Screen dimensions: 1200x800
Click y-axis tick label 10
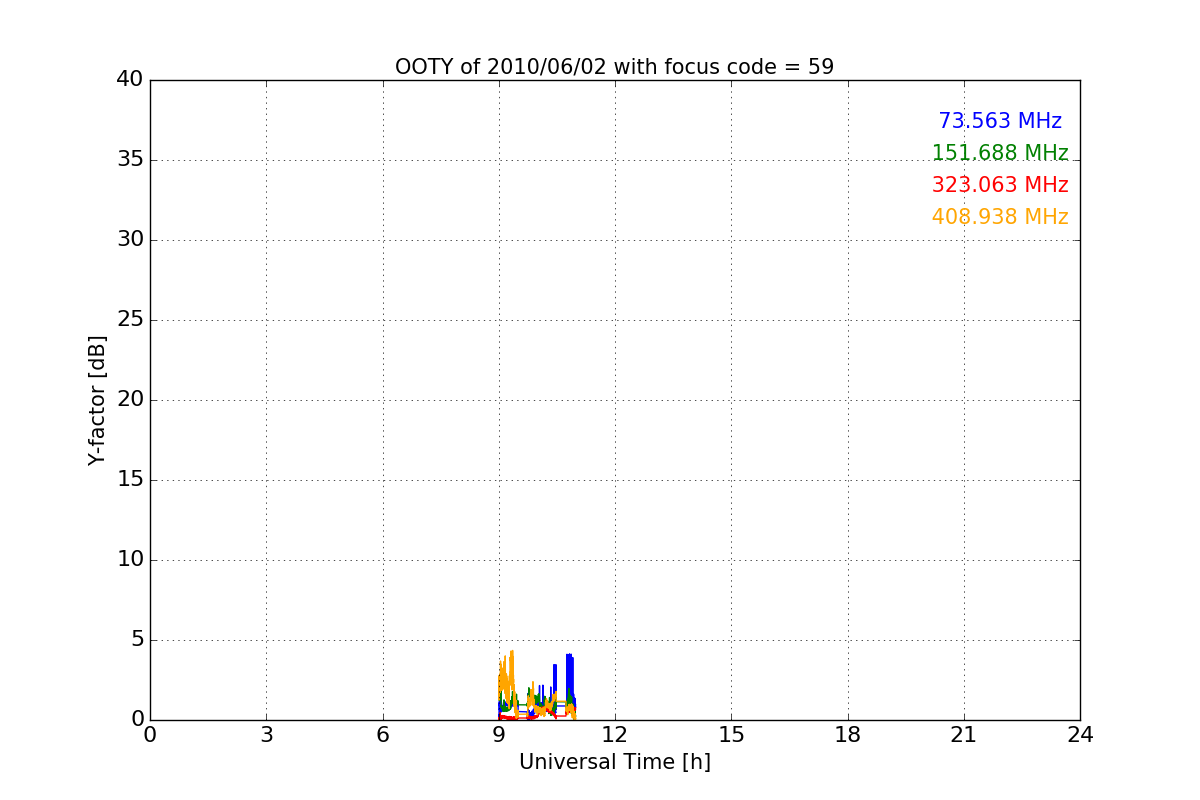coord(130,560)
